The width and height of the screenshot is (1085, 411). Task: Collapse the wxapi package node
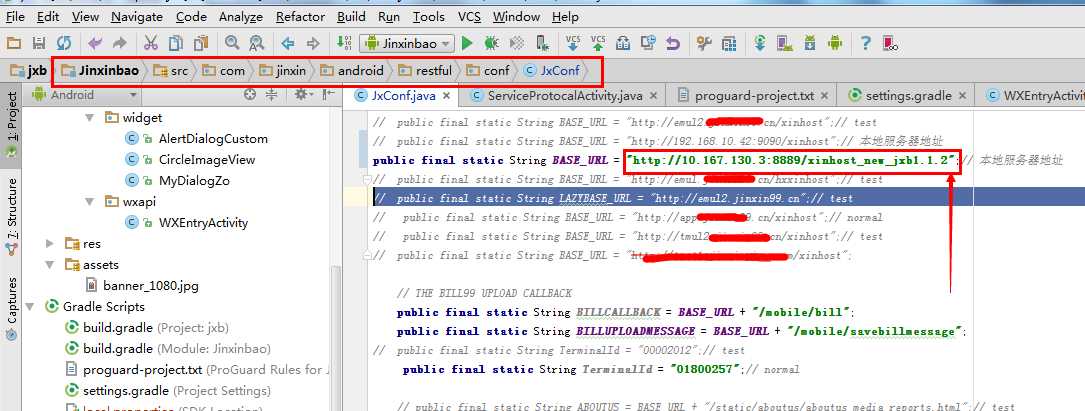point(89,202)
